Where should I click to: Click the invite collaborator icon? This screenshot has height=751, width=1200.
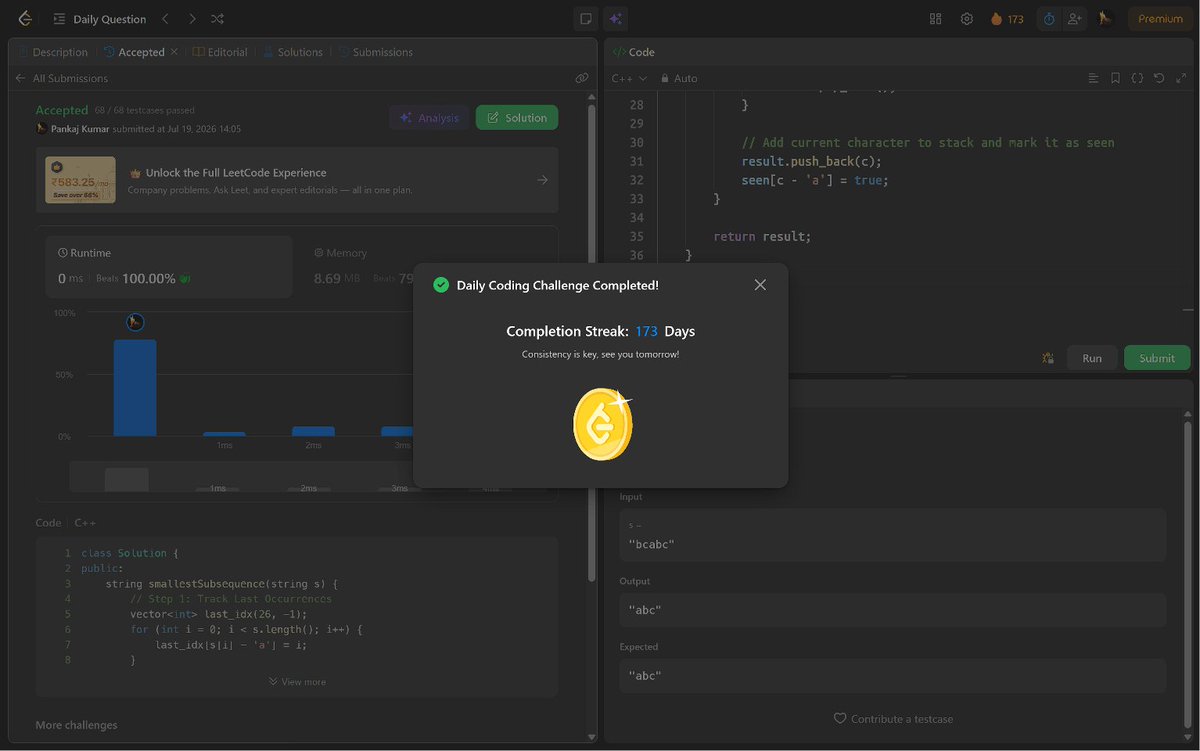[1075, 19]
